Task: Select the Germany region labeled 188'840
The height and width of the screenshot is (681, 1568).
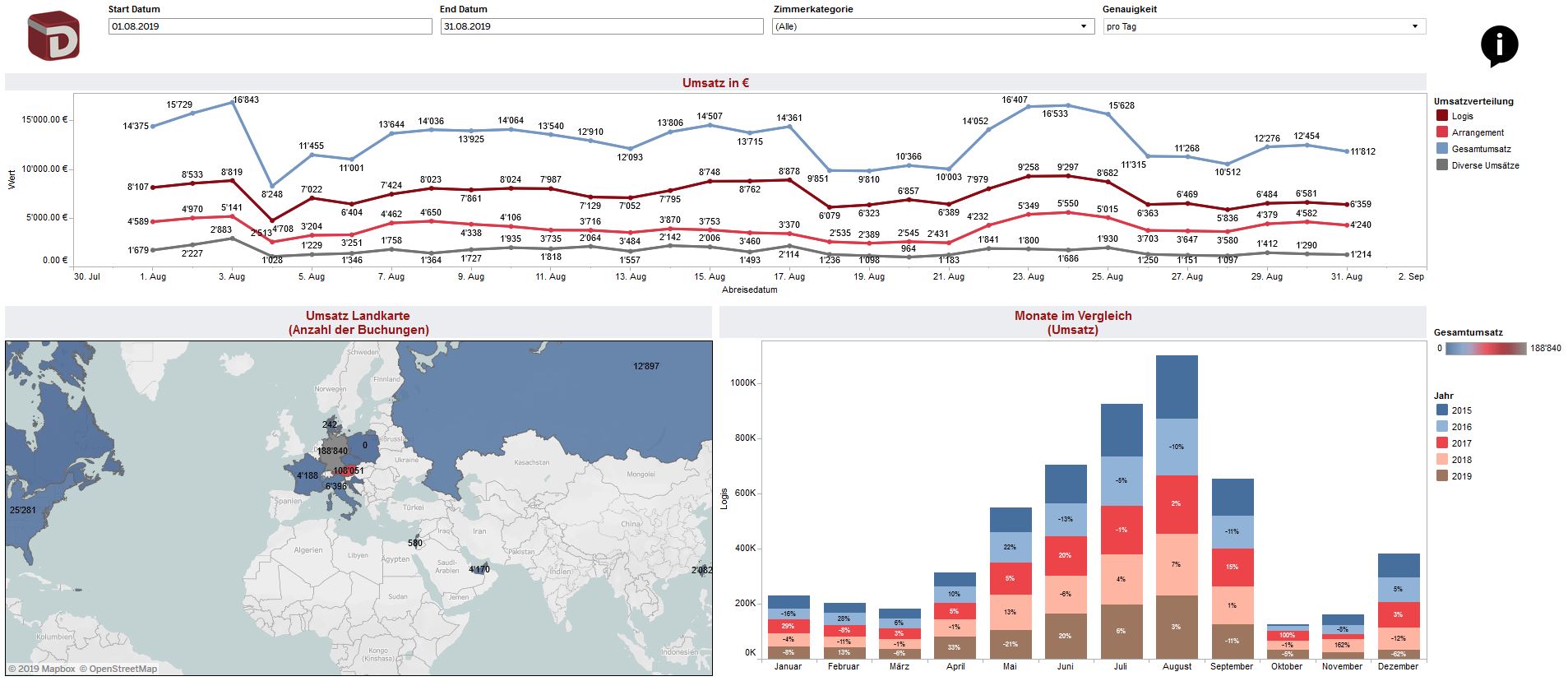Action: click(x=333, y=452)
